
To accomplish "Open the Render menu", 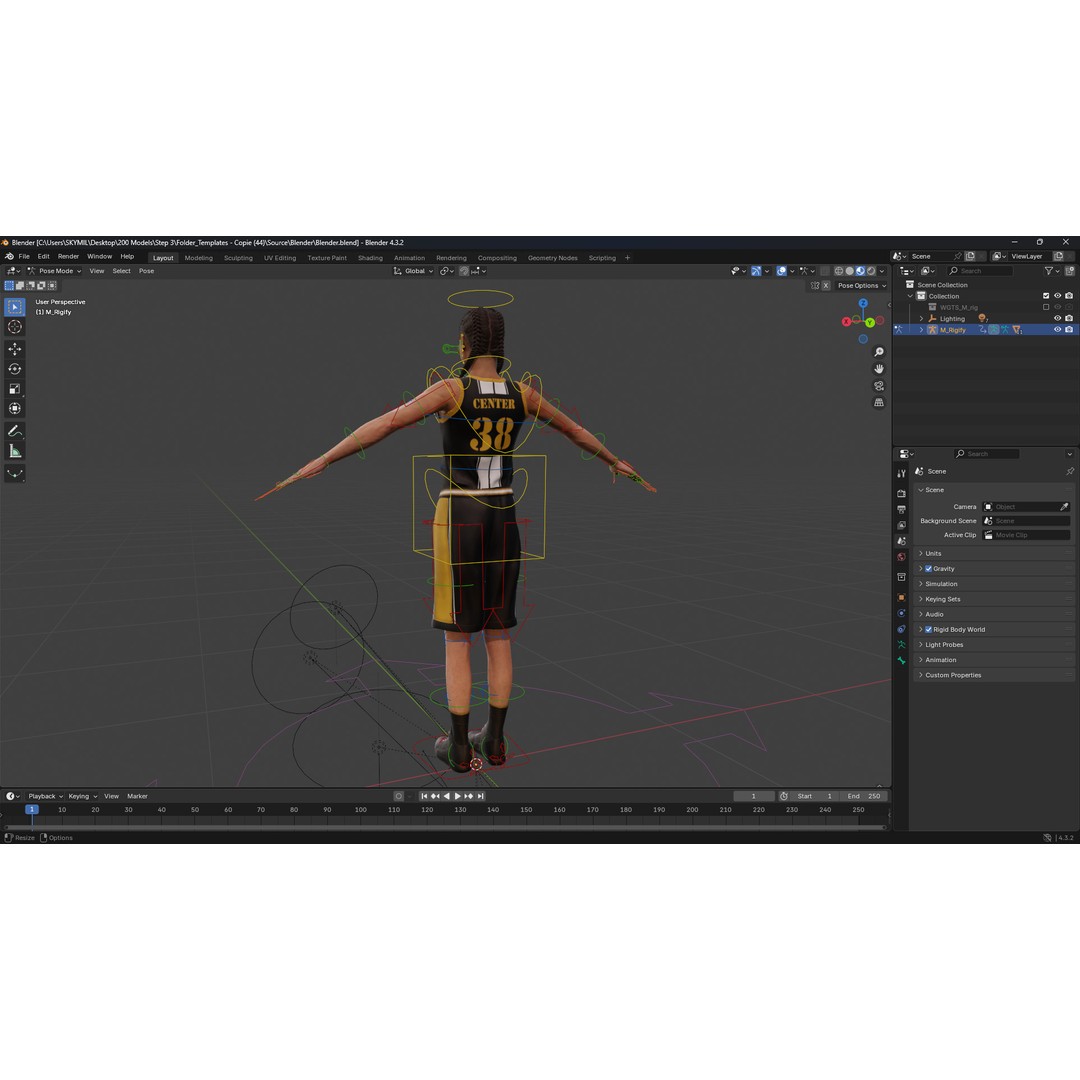I will pos(68,256).
